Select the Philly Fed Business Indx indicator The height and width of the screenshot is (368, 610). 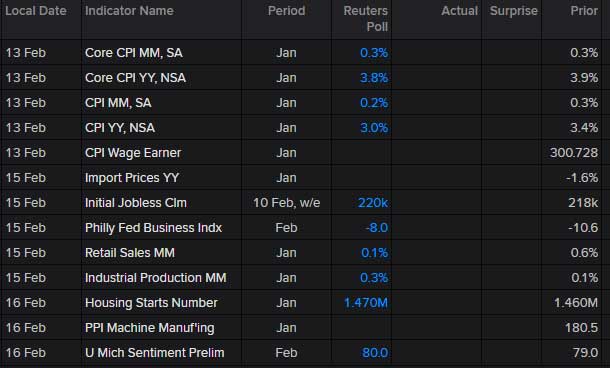pos(153,228)
